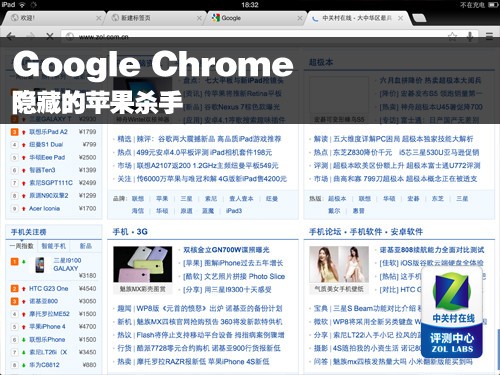This screenshot has height=375, width=500.
Task: Open article 图解iPhone过去五年增长
Action: (x=243, y=263)
